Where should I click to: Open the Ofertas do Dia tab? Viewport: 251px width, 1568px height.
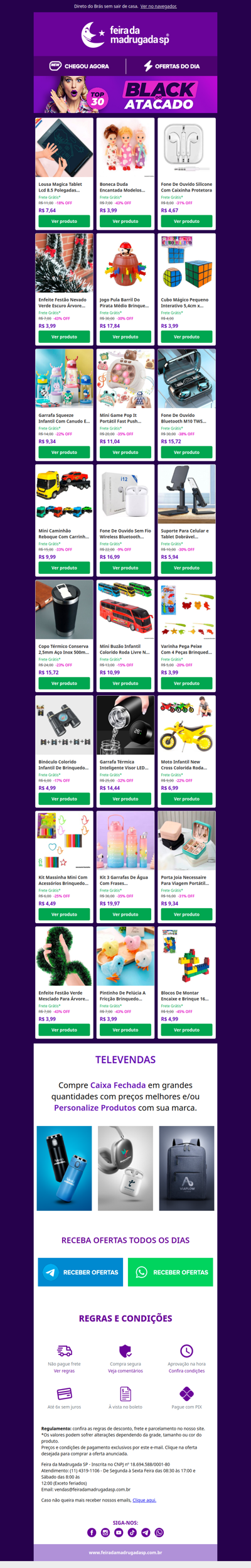point(171,66)
